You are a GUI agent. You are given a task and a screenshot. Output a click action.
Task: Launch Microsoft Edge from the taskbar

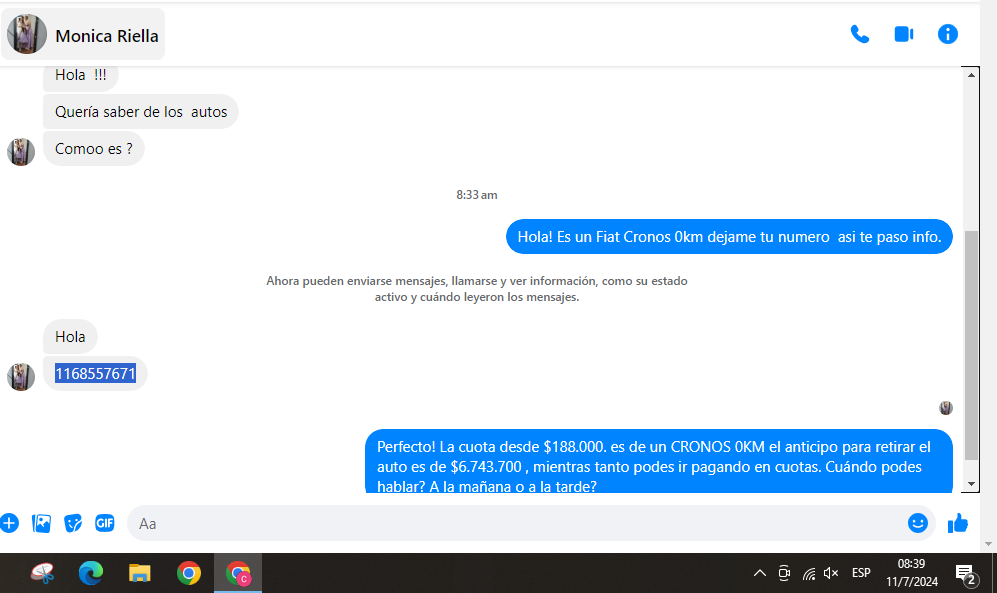[x=91, y=573]
